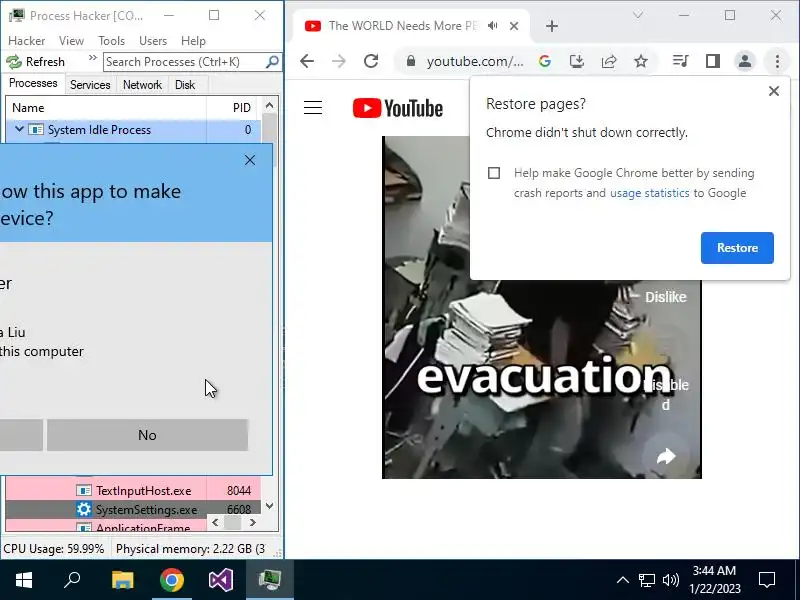800x600 pixels.
Task: Open Chrome side panel icon
Action: pyautogui.click(x=713, y=61)
